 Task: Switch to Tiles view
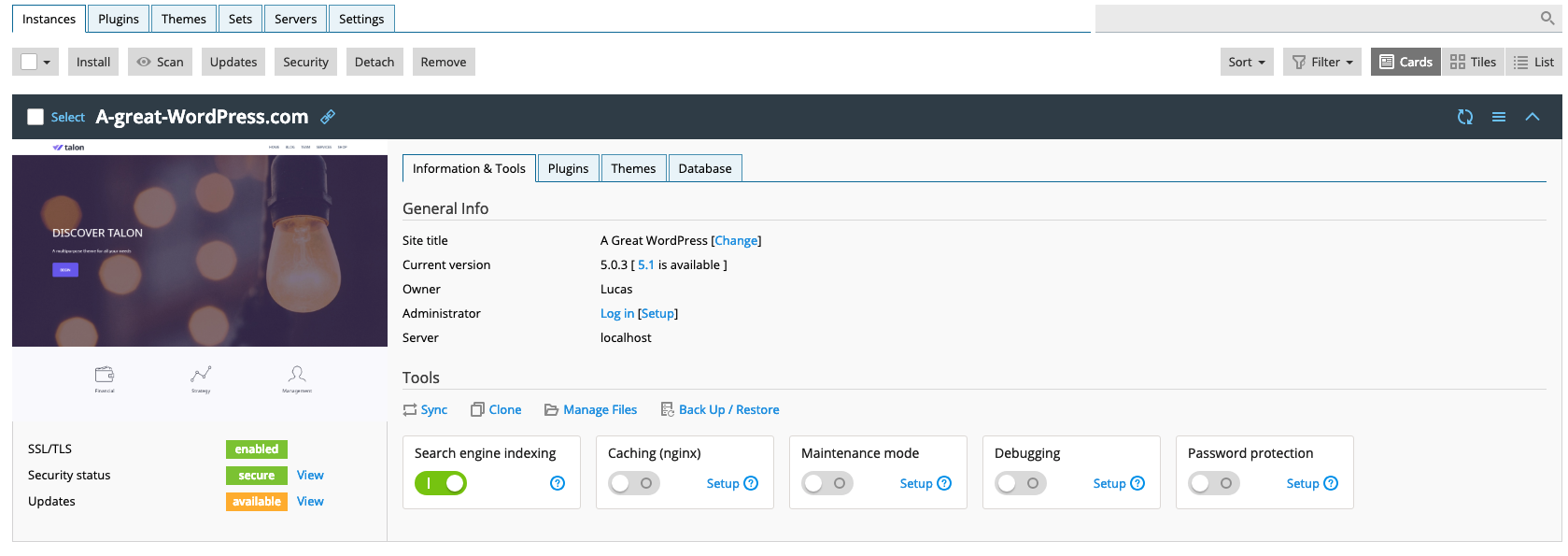point(1473,62)
